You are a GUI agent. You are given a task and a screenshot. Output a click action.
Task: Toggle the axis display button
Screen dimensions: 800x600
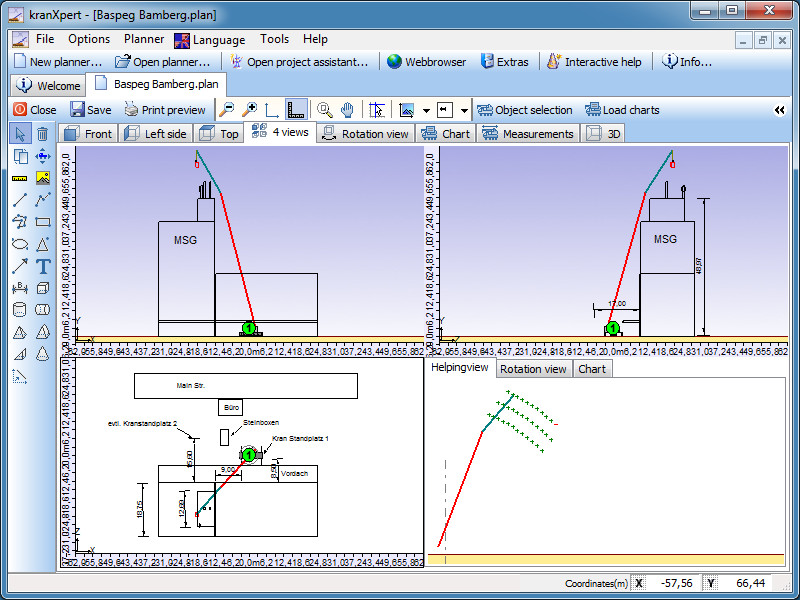coord(272,110)
